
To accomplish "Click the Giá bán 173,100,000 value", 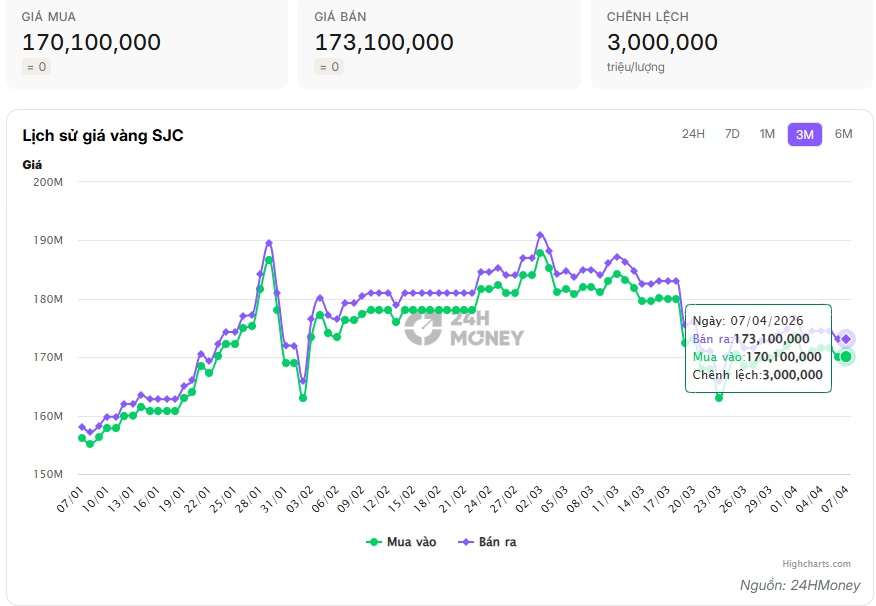I will [384, 42].
